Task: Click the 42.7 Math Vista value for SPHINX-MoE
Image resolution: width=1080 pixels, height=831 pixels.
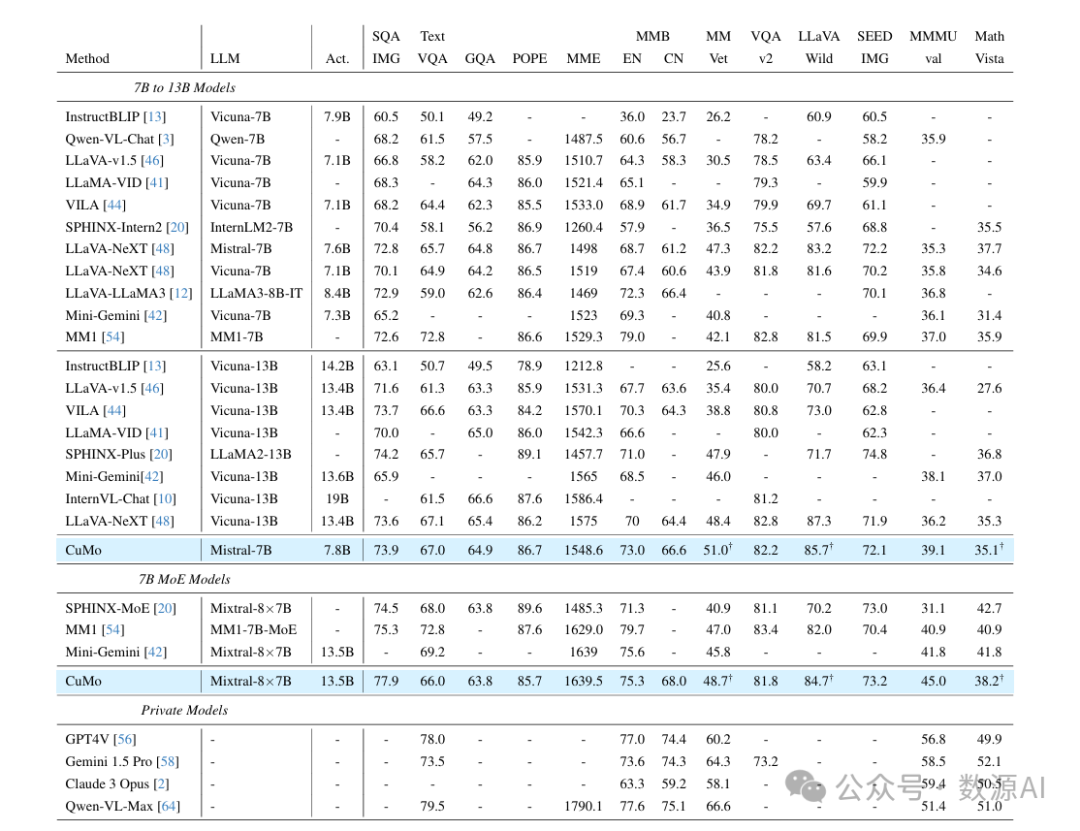Action: click(989, 608)
